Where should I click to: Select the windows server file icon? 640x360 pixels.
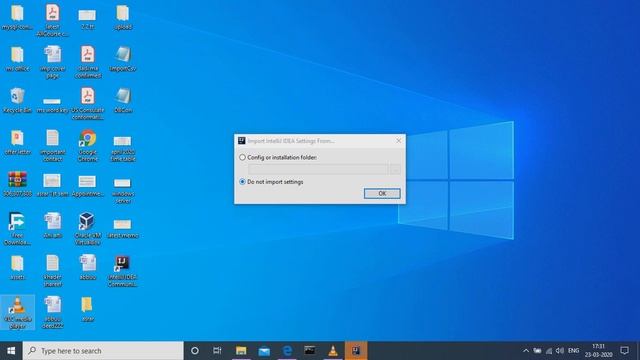point(122,191)
